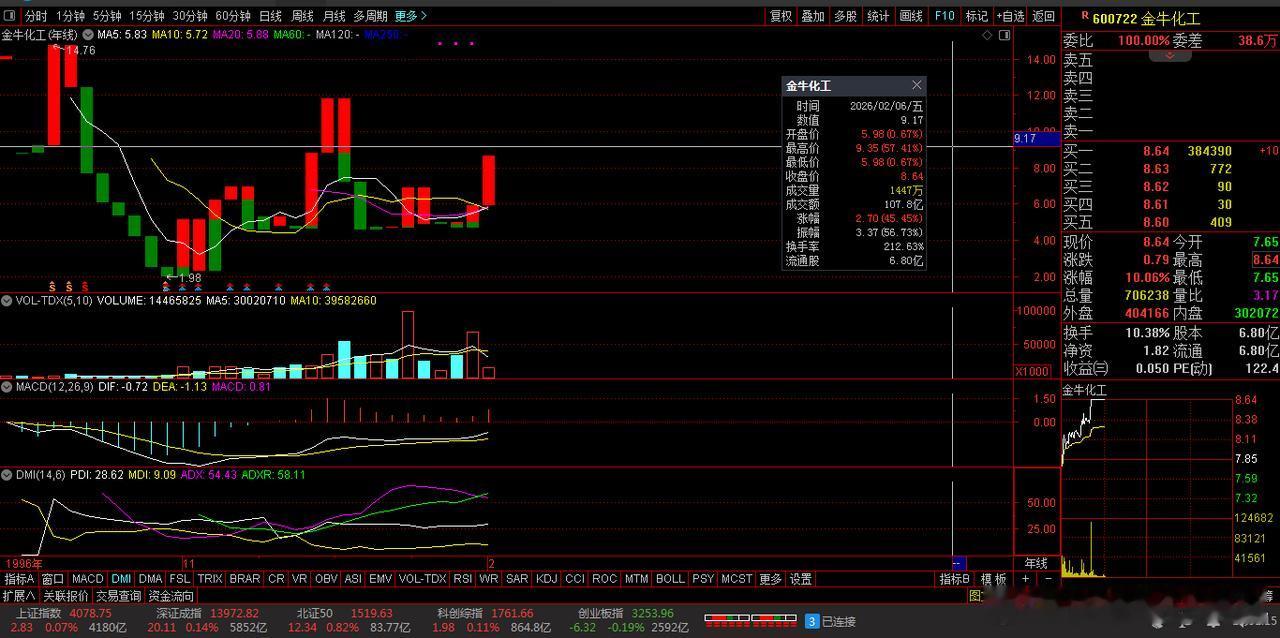Open indicator 设置 settings
This screenshot has height=638, width=1280.
pos(801,579)
